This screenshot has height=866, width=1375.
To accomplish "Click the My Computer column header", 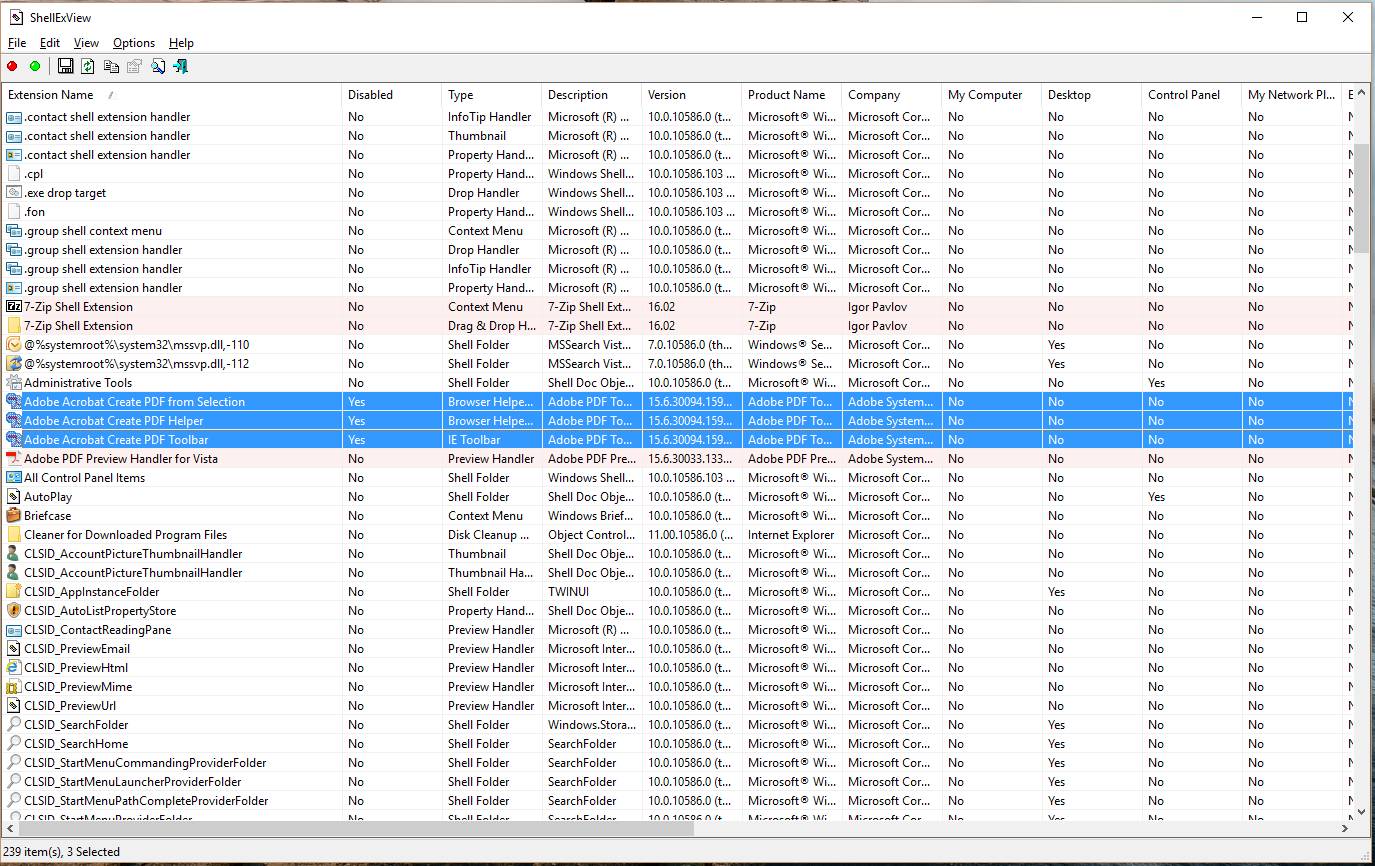I will tap(991, 95).
